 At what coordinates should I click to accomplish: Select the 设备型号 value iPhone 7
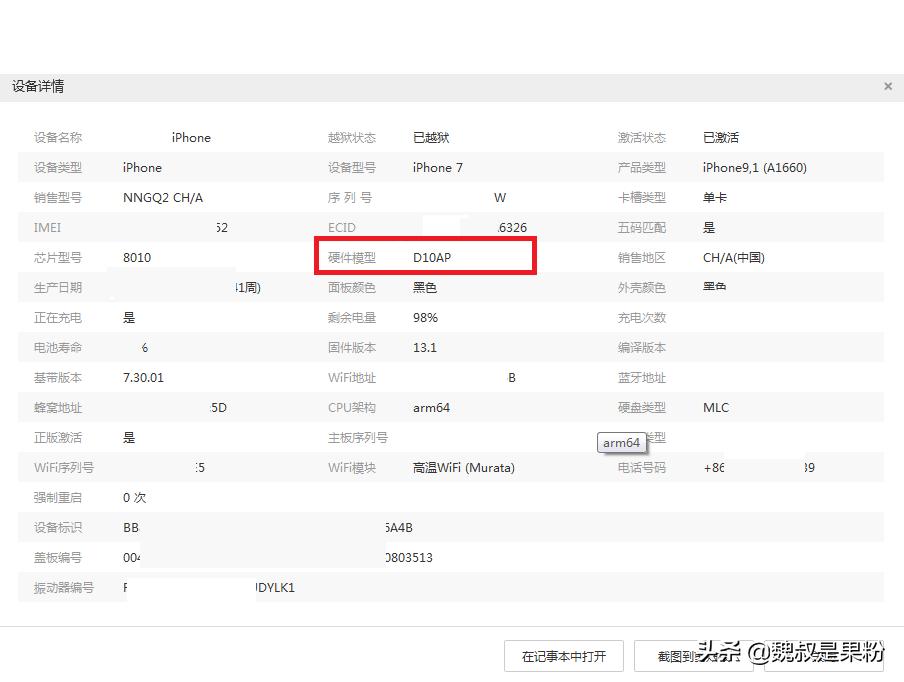point(437,167)
